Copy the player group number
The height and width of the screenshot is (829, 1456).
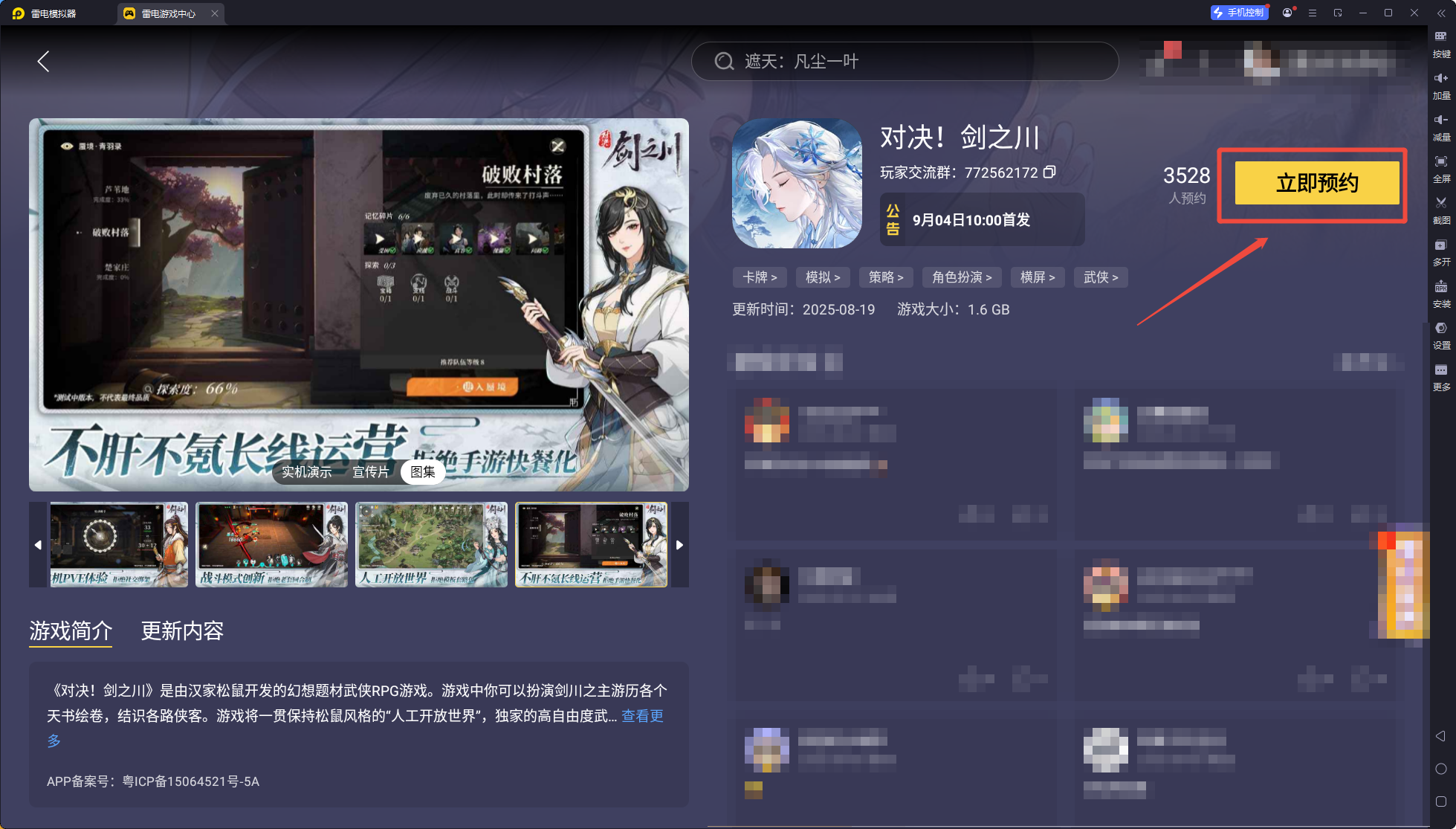click(x=1049, y=172)
